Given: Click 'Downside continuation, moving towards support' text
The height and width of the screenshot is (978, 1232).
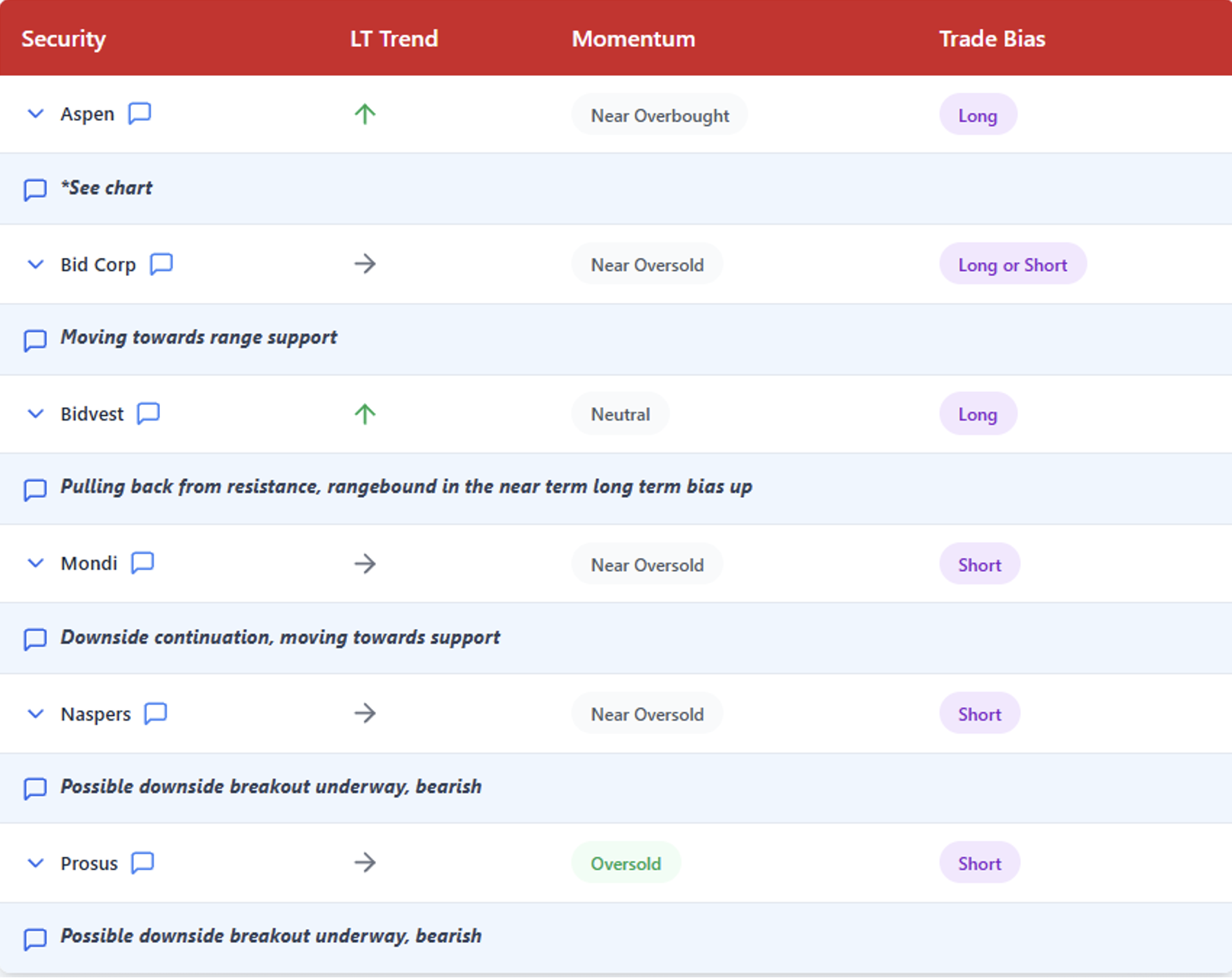Looking at the screenshot, I should (x=280, y=637).
